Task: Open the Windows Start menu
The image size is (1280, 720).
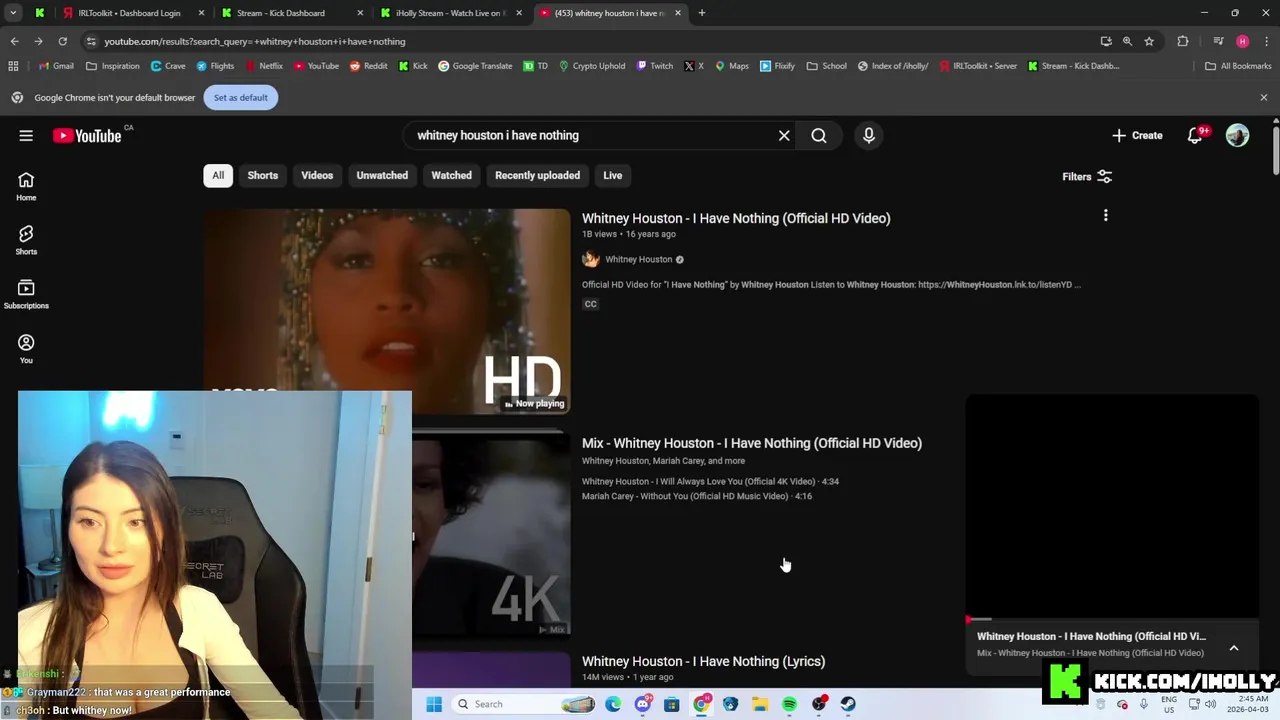Action: pyautogui.click(x=434, y=704)
